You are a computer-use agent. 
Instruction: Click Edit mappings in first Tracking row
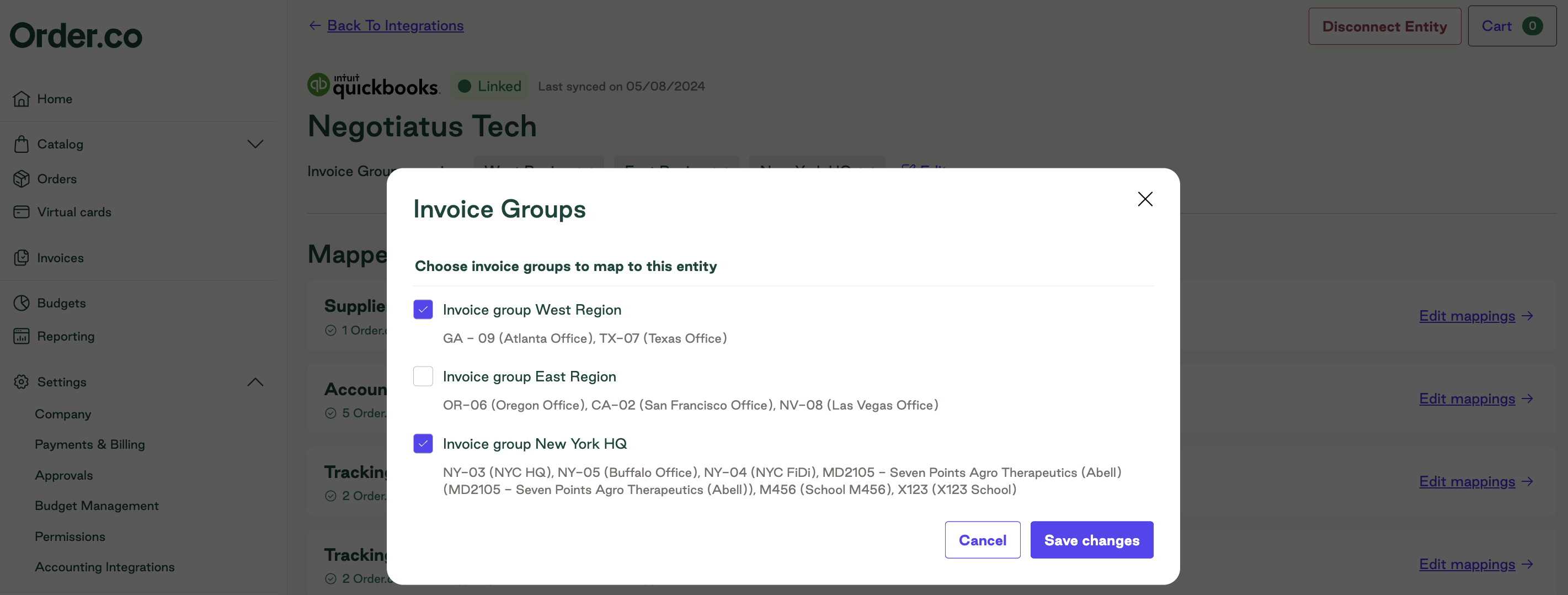[1475, 481]
